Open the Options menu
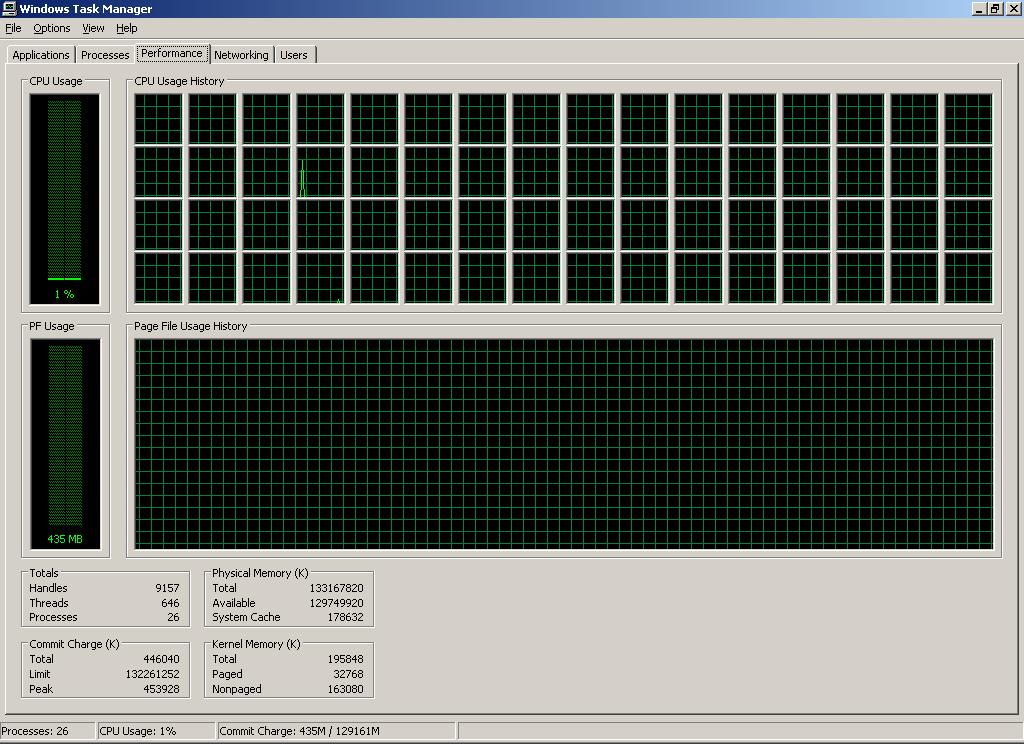 pyautogui.click(x=51, y=28)
